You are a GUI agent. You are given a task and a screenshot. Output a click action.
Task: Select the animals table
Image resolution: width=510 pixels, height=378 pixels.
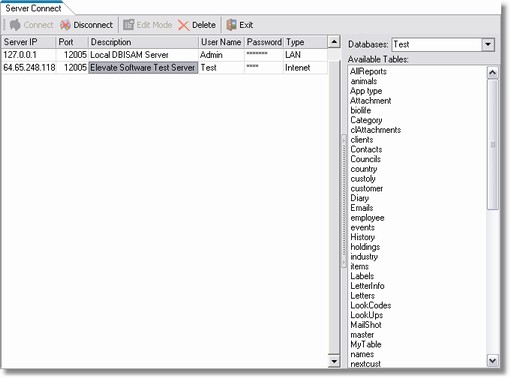(364, 81)
